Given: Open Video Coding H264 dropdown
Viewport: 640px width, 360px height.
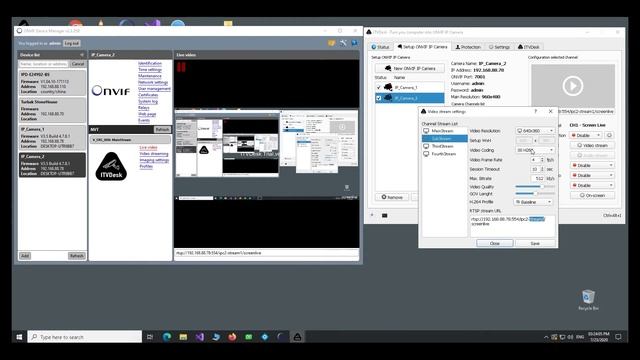Looking at the screenshot, I should pos(535,150).
